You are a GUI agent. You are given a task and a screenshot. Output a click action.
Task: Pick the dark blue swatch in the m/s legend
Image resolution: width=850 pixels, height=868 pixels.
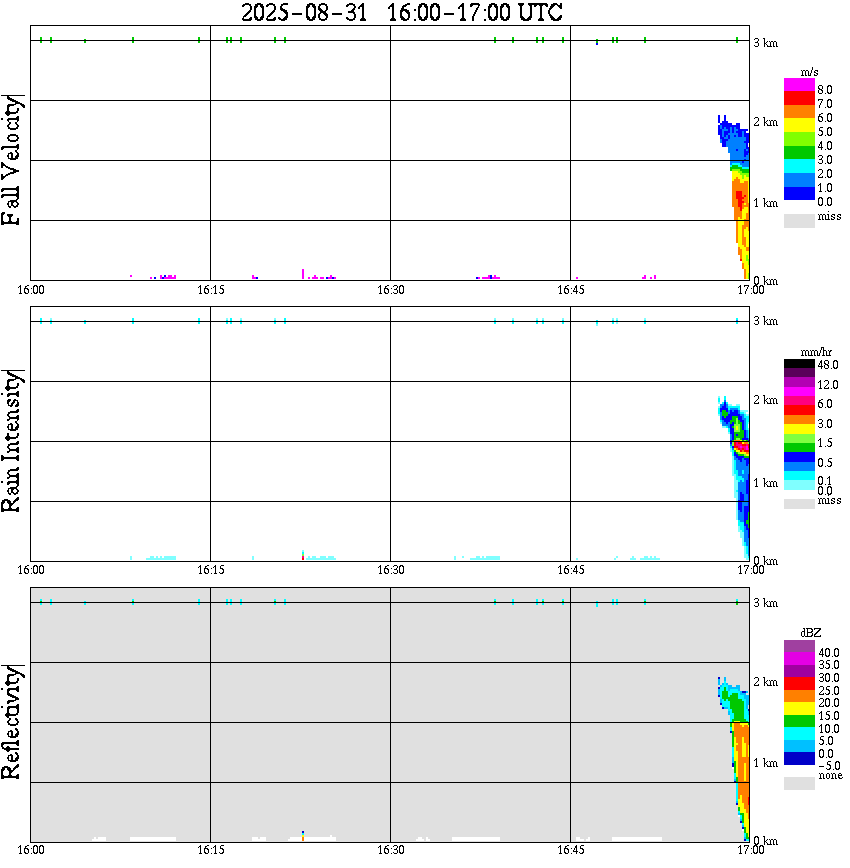[x=799, y=194]
